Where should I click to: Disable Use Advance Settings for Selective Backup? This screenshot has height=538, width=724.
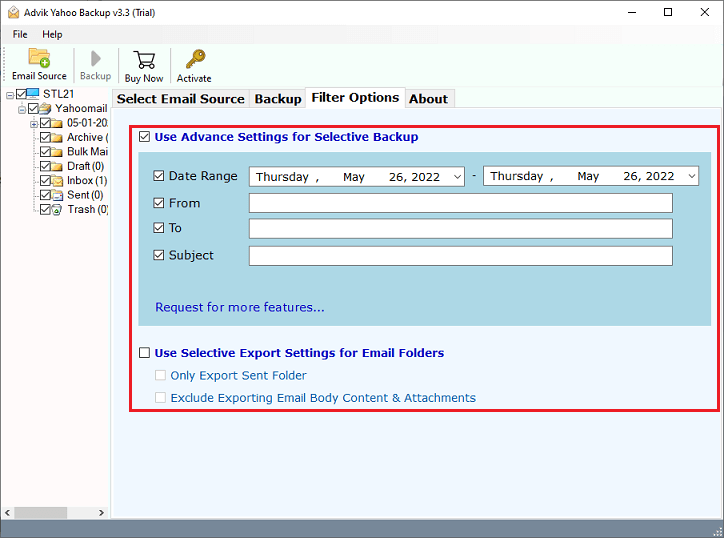(x=146, y=137)
